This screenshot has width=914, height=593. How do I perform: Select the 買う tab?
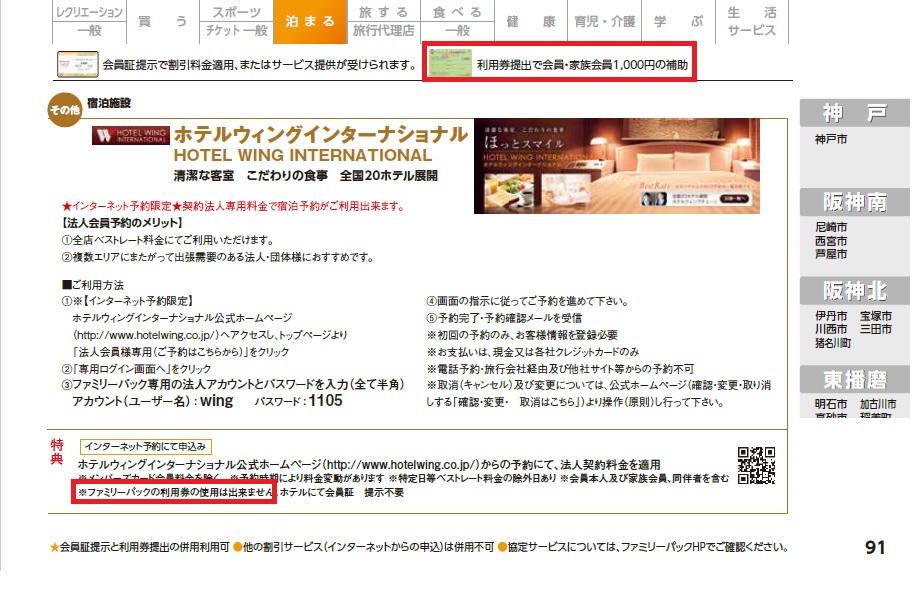point(163,22)
